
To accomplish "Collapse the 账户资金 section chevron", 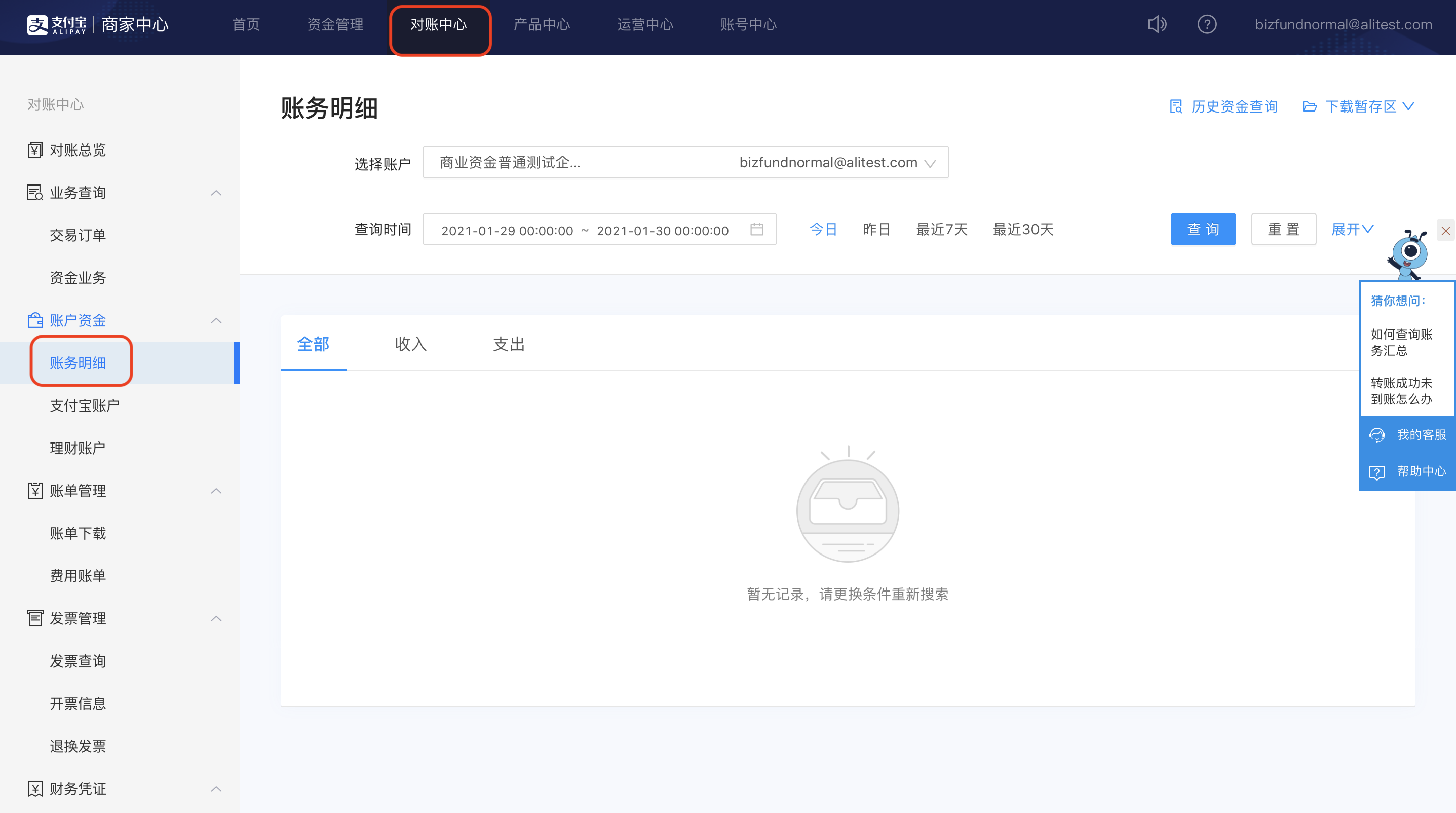I will 216,320.
